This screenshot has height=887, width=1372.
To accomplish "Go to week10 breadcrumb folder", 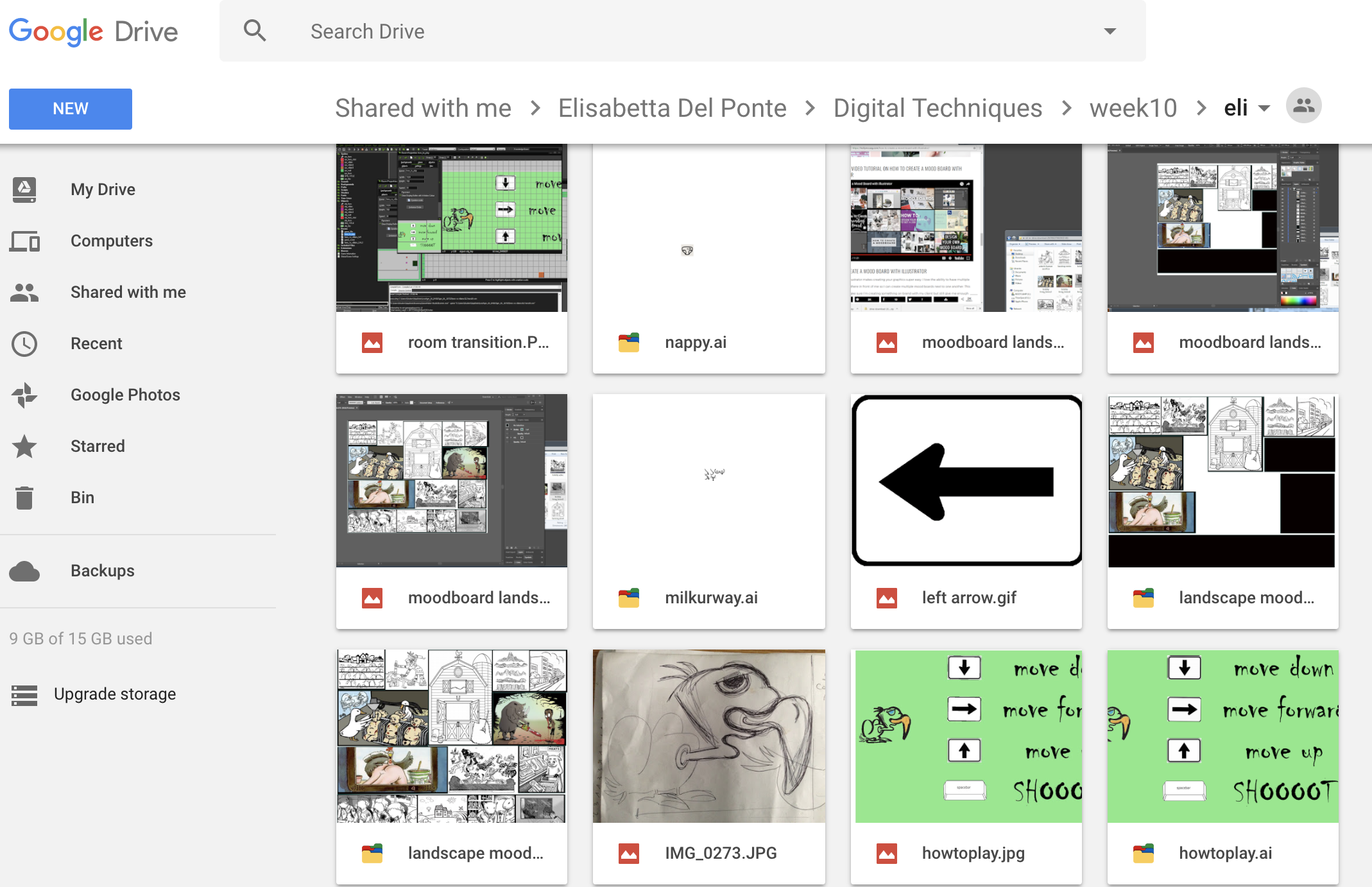I will 1133,108.
